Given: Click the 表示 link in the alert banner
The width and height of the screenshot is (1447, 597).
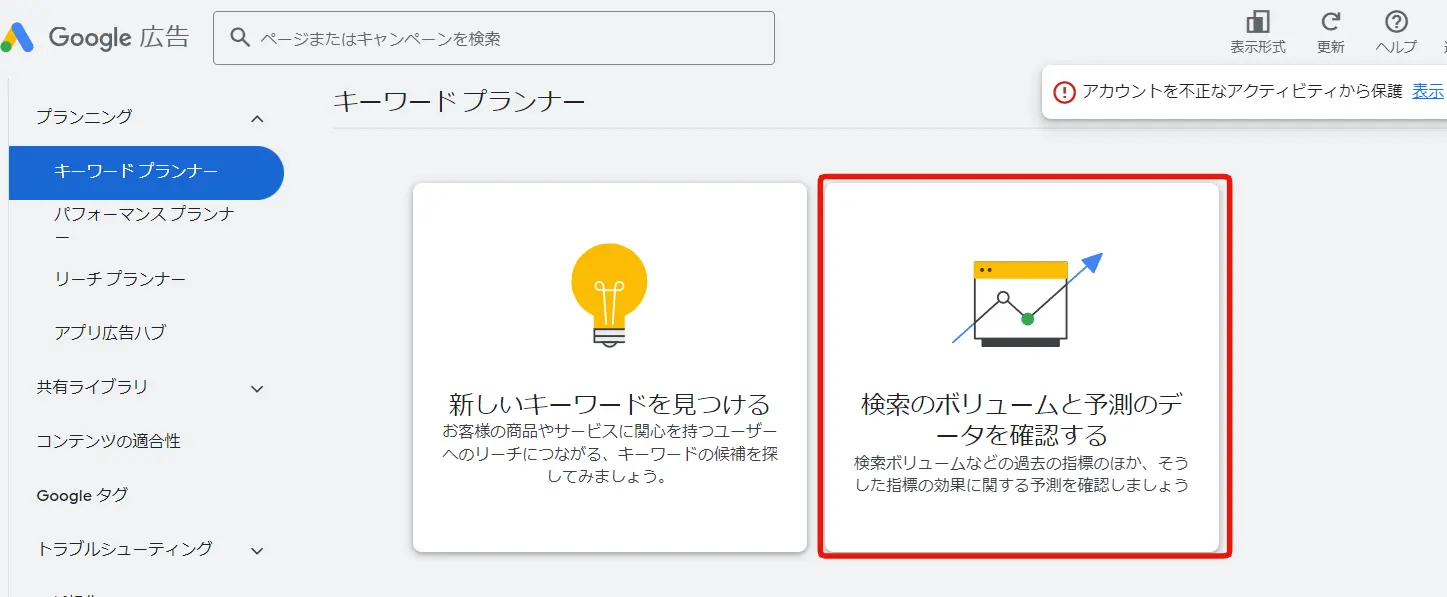Looking at the screenshot, I should (1427, 91).
